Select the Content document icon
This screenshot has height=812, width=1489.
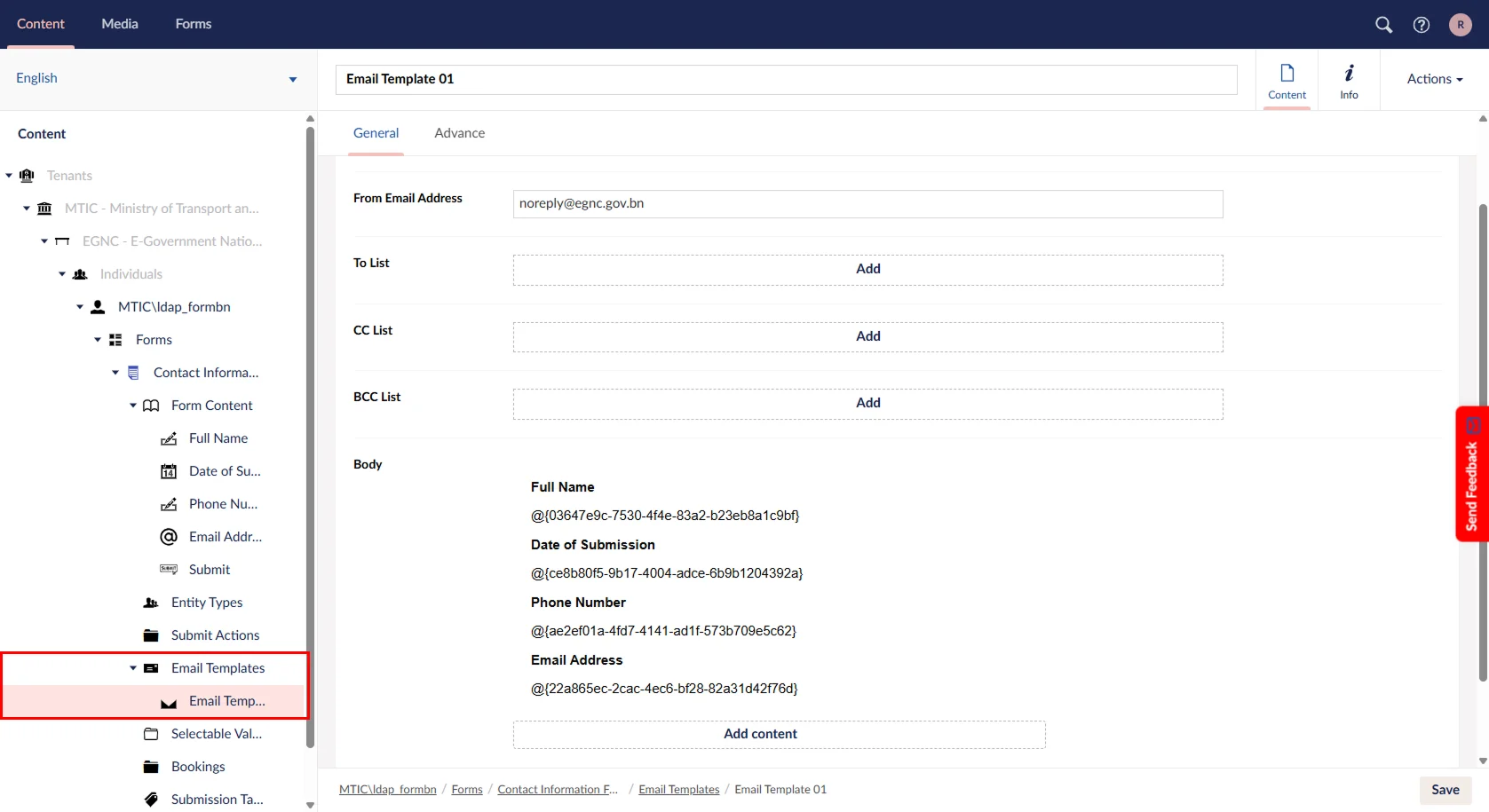(x=1287, y=80)
